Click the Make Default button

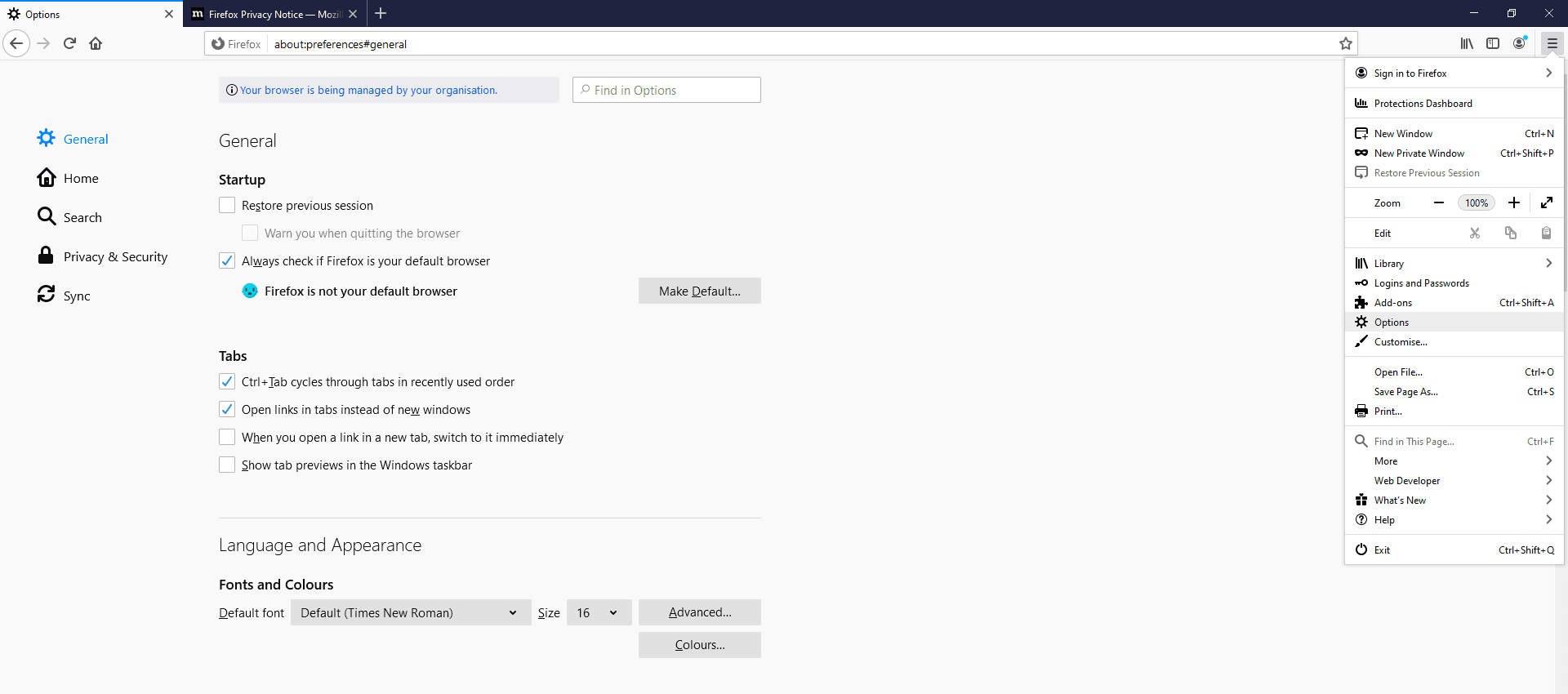point(699,291)
